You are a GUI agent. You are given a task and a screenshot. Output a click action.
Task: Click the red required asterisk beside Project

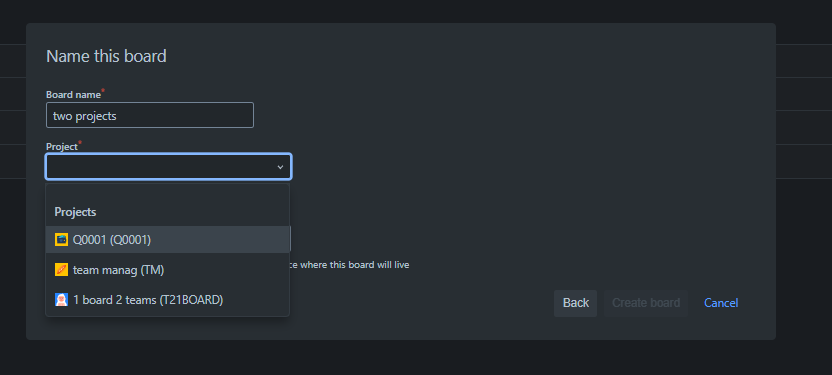tap(80, 143)
